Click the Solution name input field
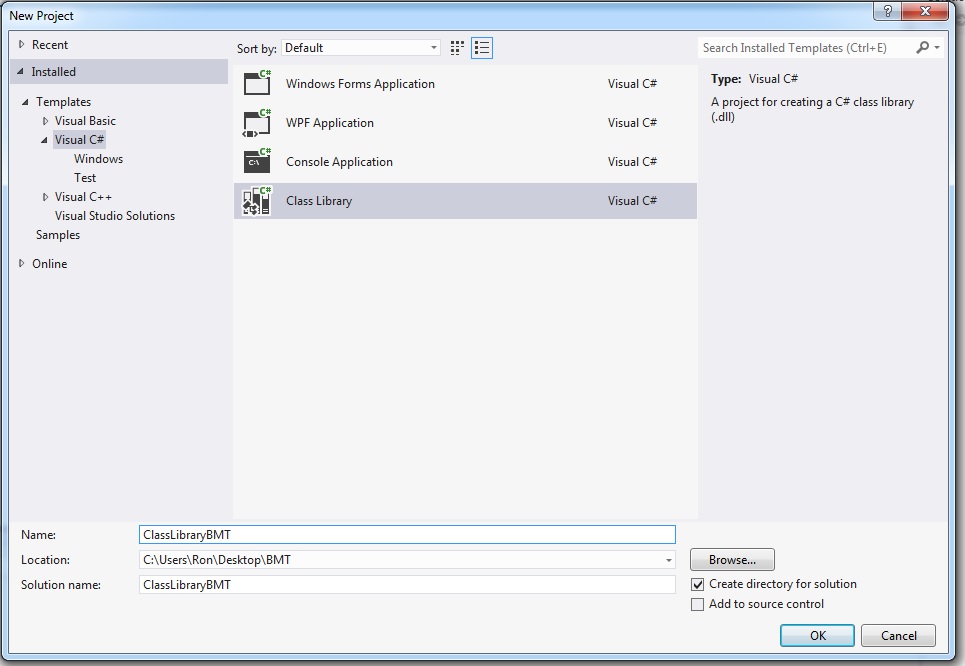The width and height of the screenshot is (965, 666). tap(407, 585)
